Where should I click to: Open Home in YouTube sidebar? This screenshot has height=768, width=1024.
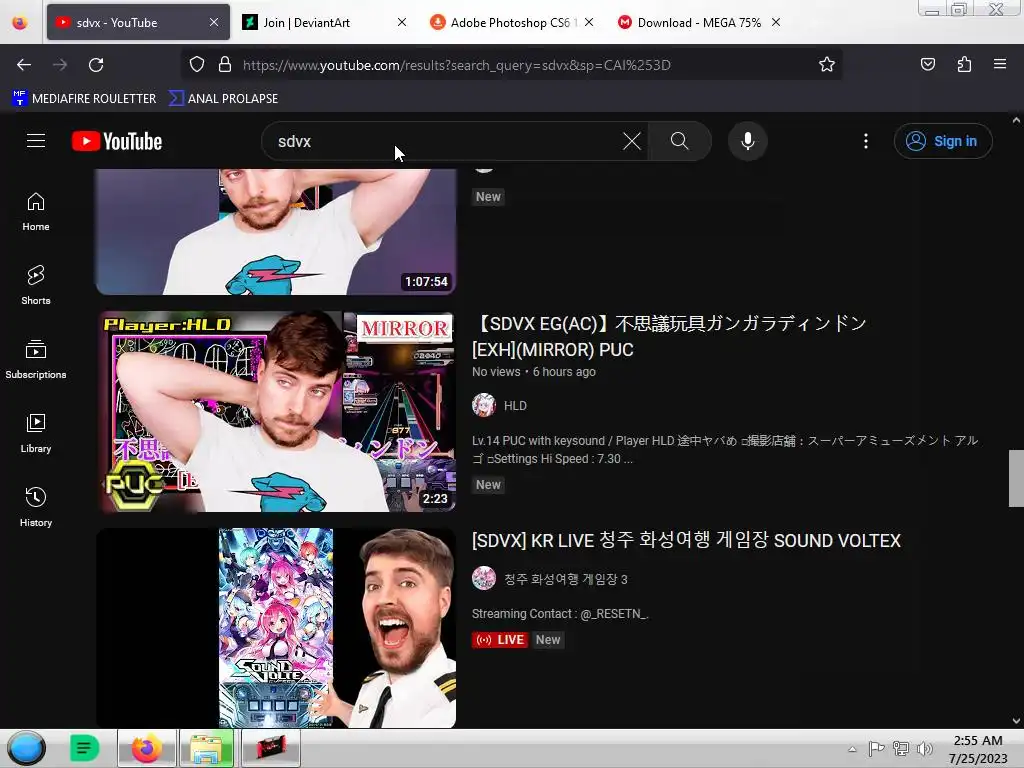[x=36, y=212]
